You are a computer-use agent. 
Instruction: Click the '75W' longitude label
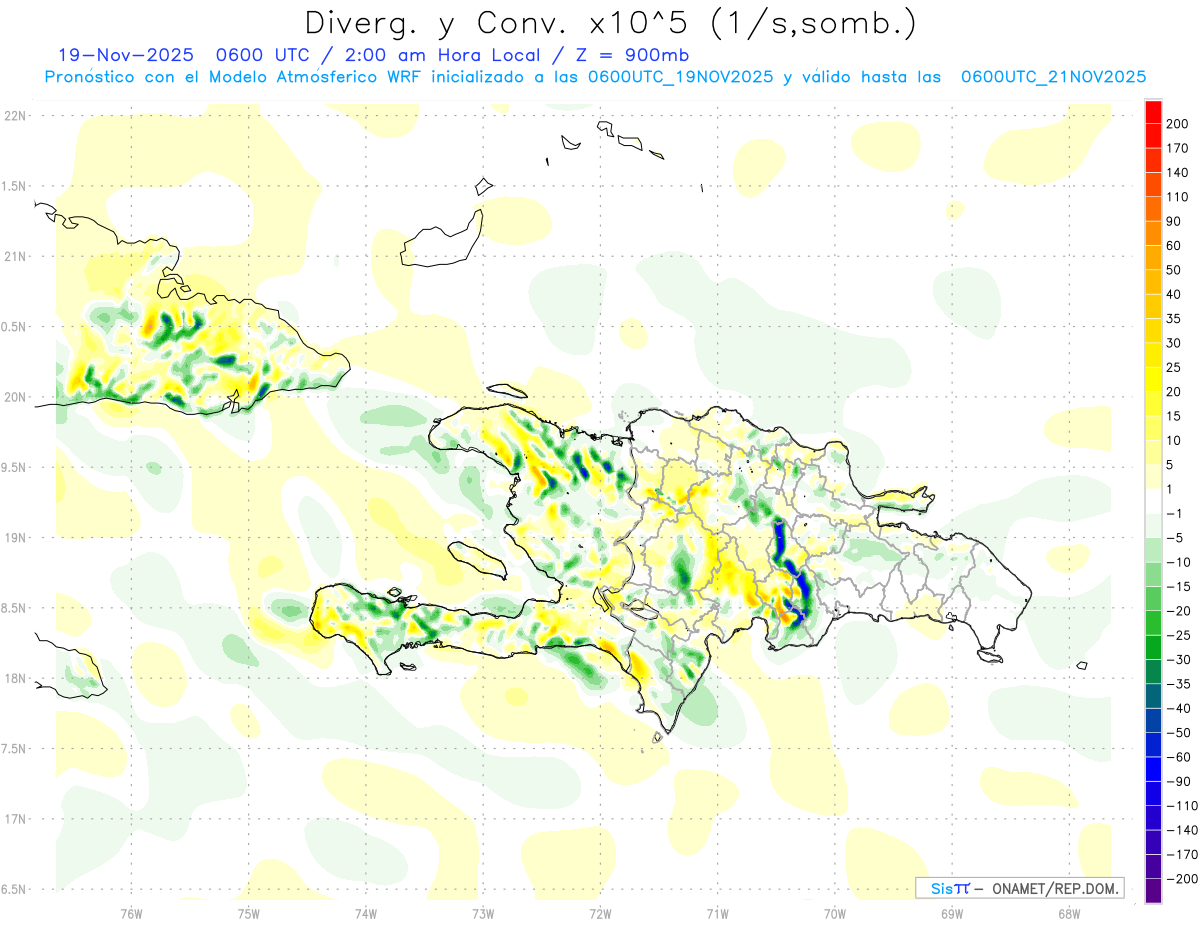click(x=249, y=913)
